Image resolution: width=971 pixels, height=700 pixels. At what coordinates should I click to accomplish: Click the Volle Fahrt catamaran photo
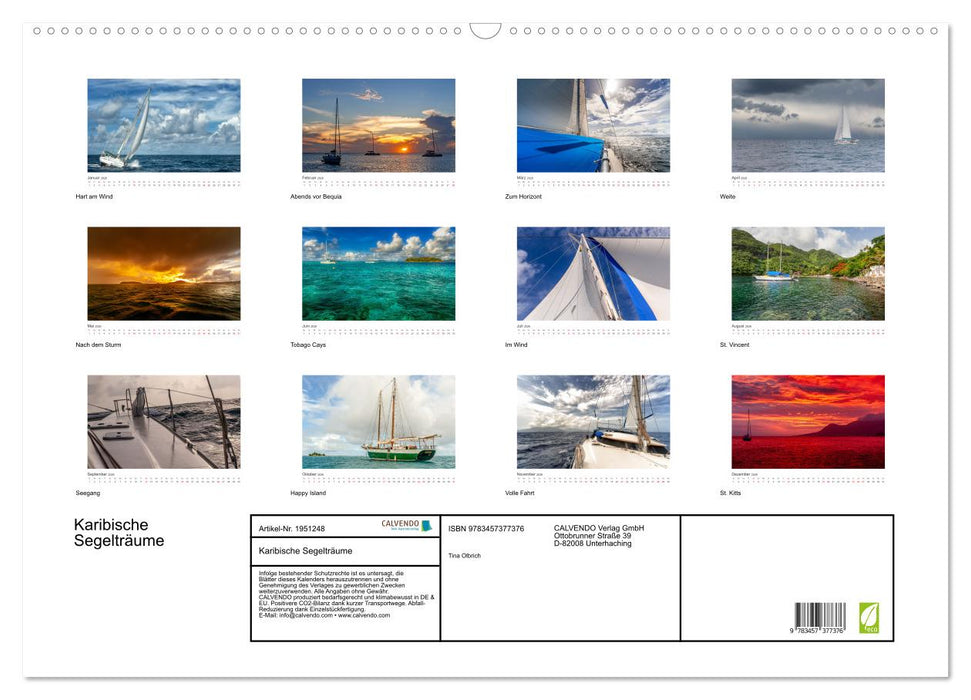594,421
